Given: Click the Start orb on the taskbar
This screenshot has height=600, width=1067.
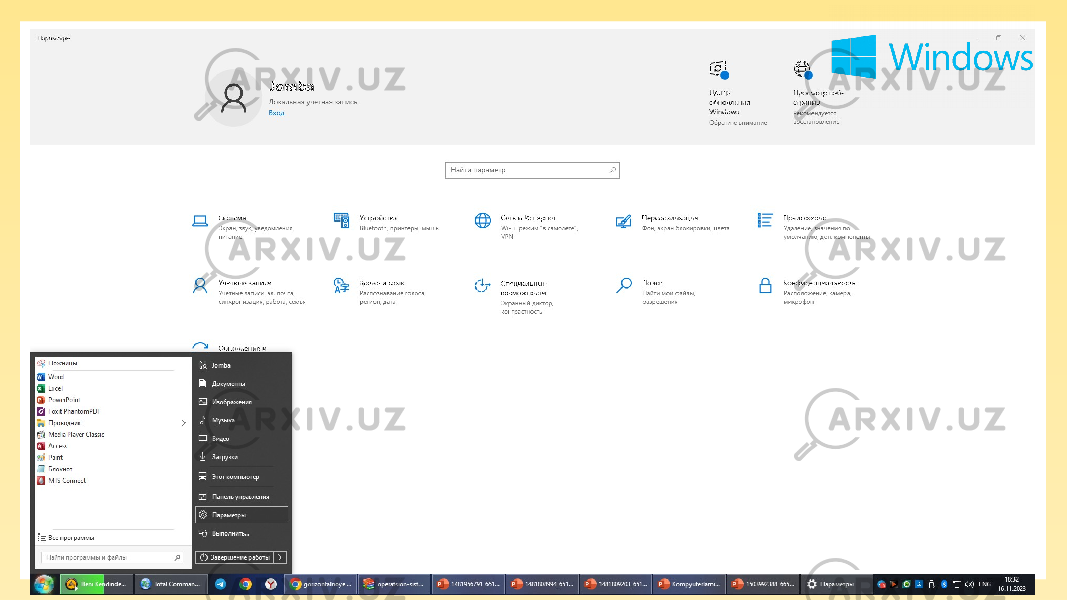Looking at the screenshot, I should coord(44,584).
